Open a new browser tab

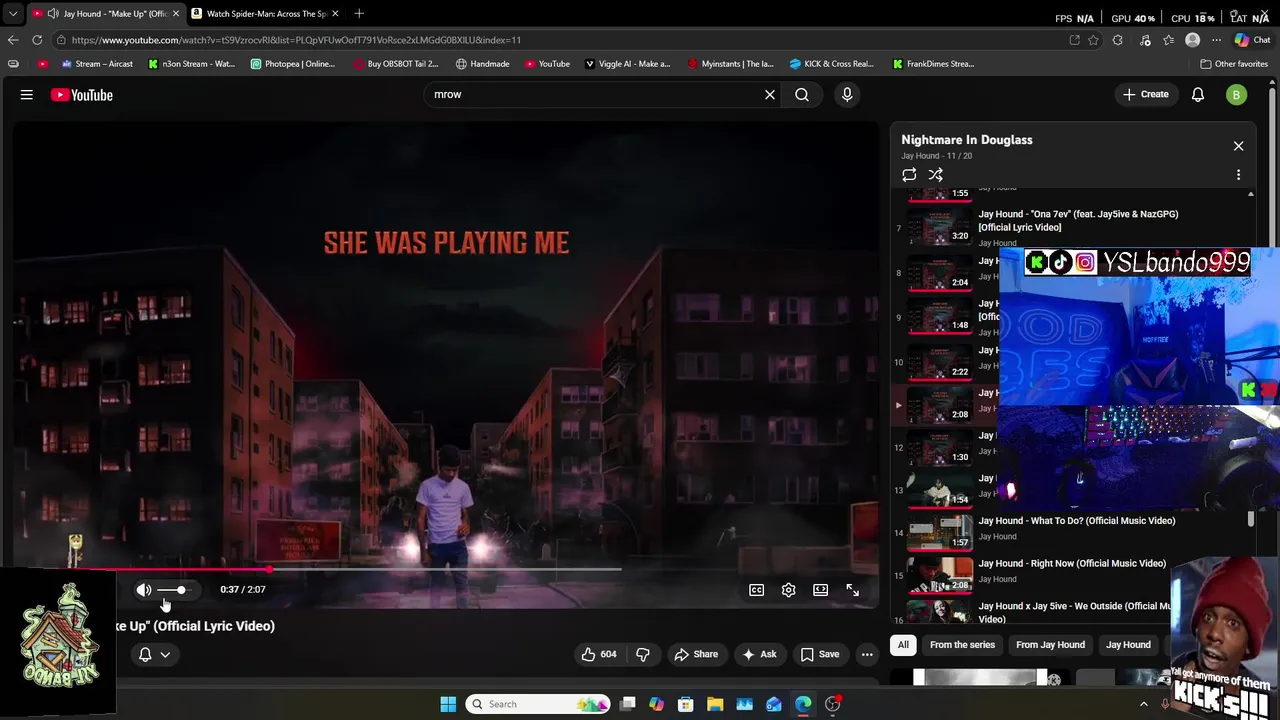point(359,14)
